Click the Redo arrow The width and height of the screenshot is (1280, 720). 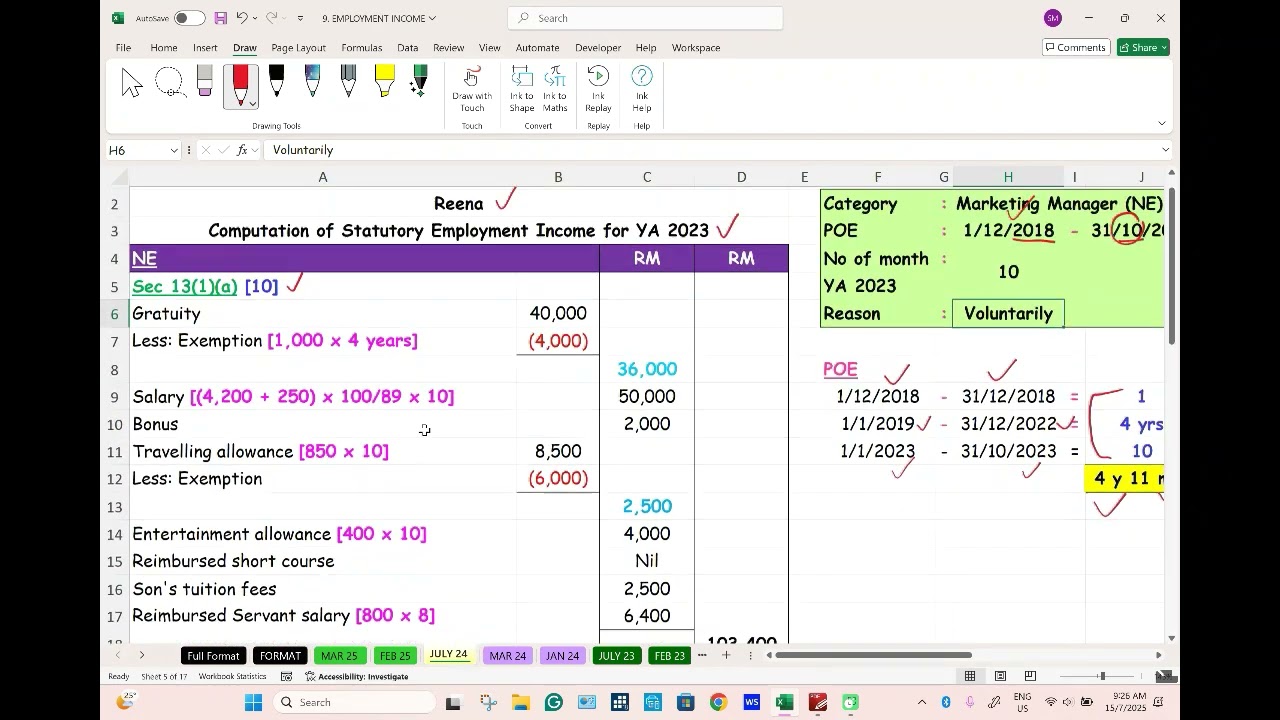click(x=273, y=18)
